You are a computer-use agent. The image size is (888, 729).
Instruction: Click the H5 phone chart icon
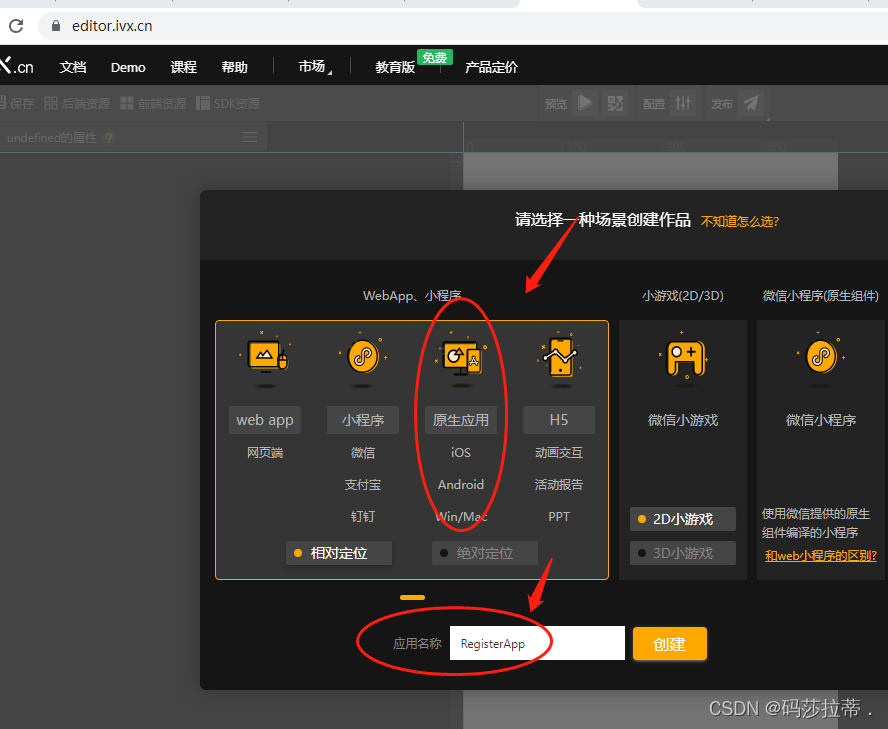point(559,358)
